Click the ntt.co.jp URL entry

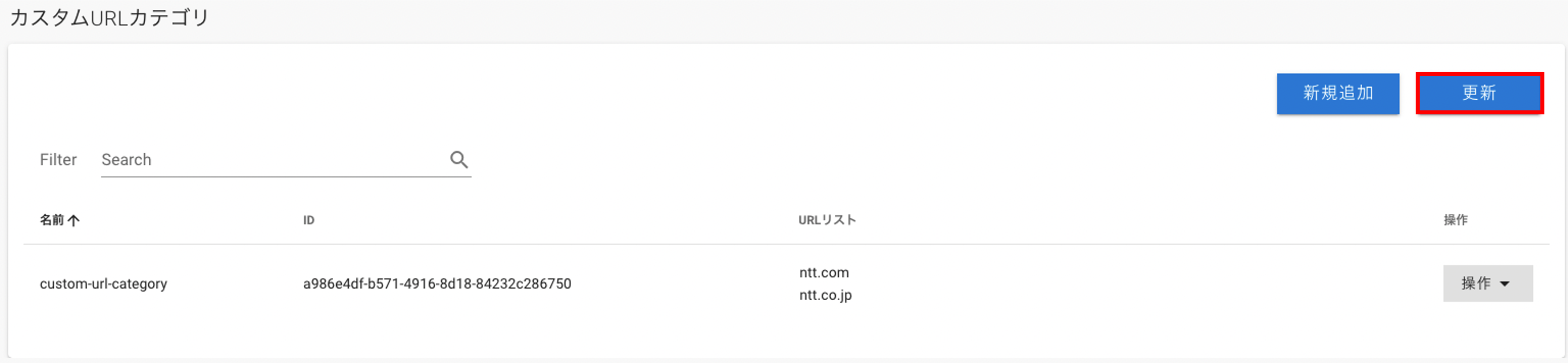[825, 295]
